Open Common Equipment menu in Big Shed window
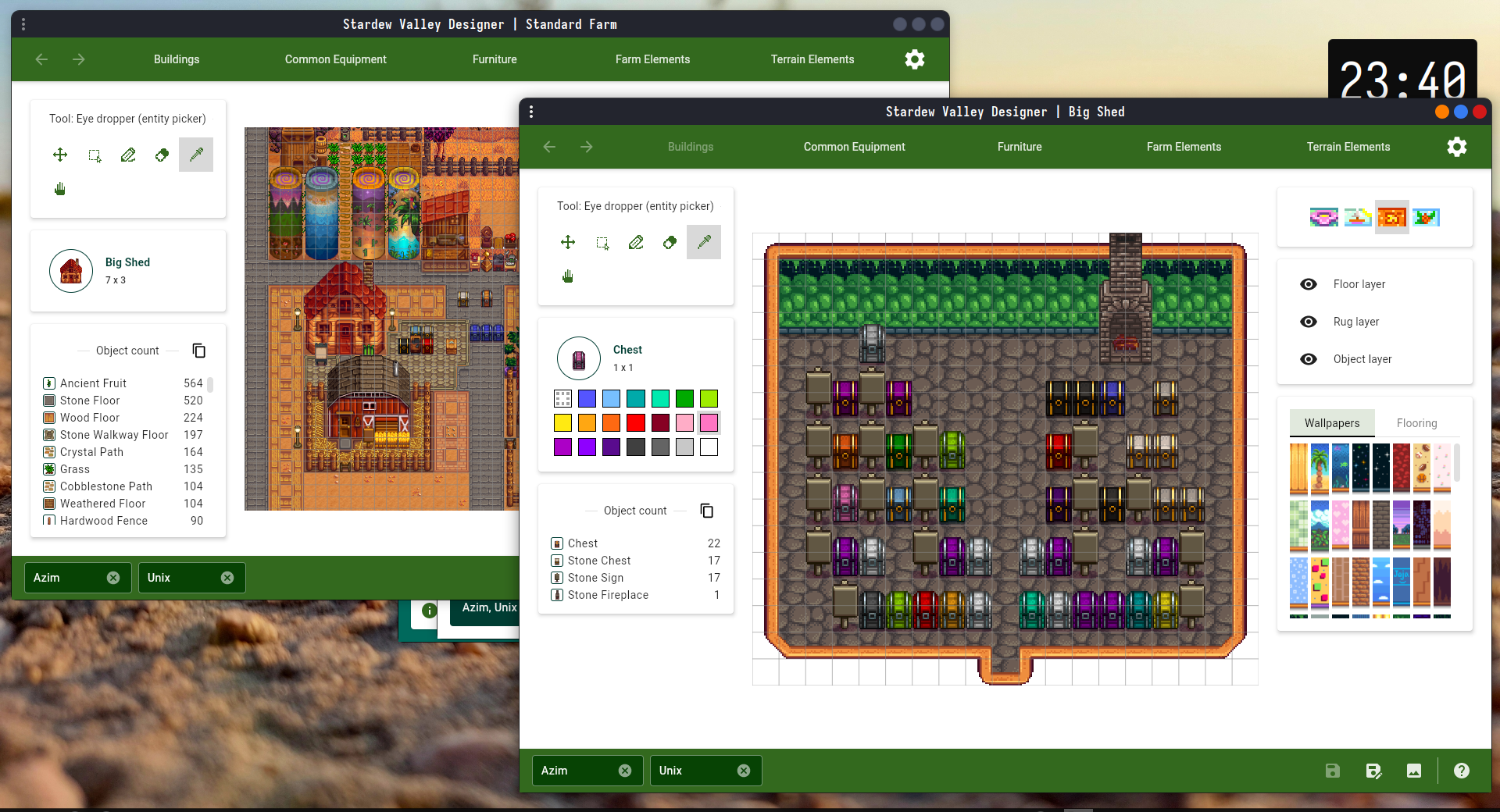 855,147
